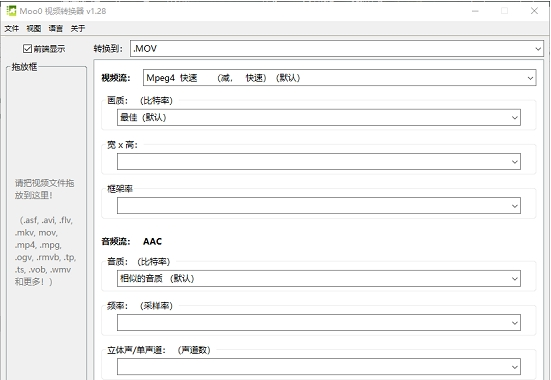Open the 立体声/单声道 dropdown
This screenshot has width=551, height=380.
coord(319,367)
